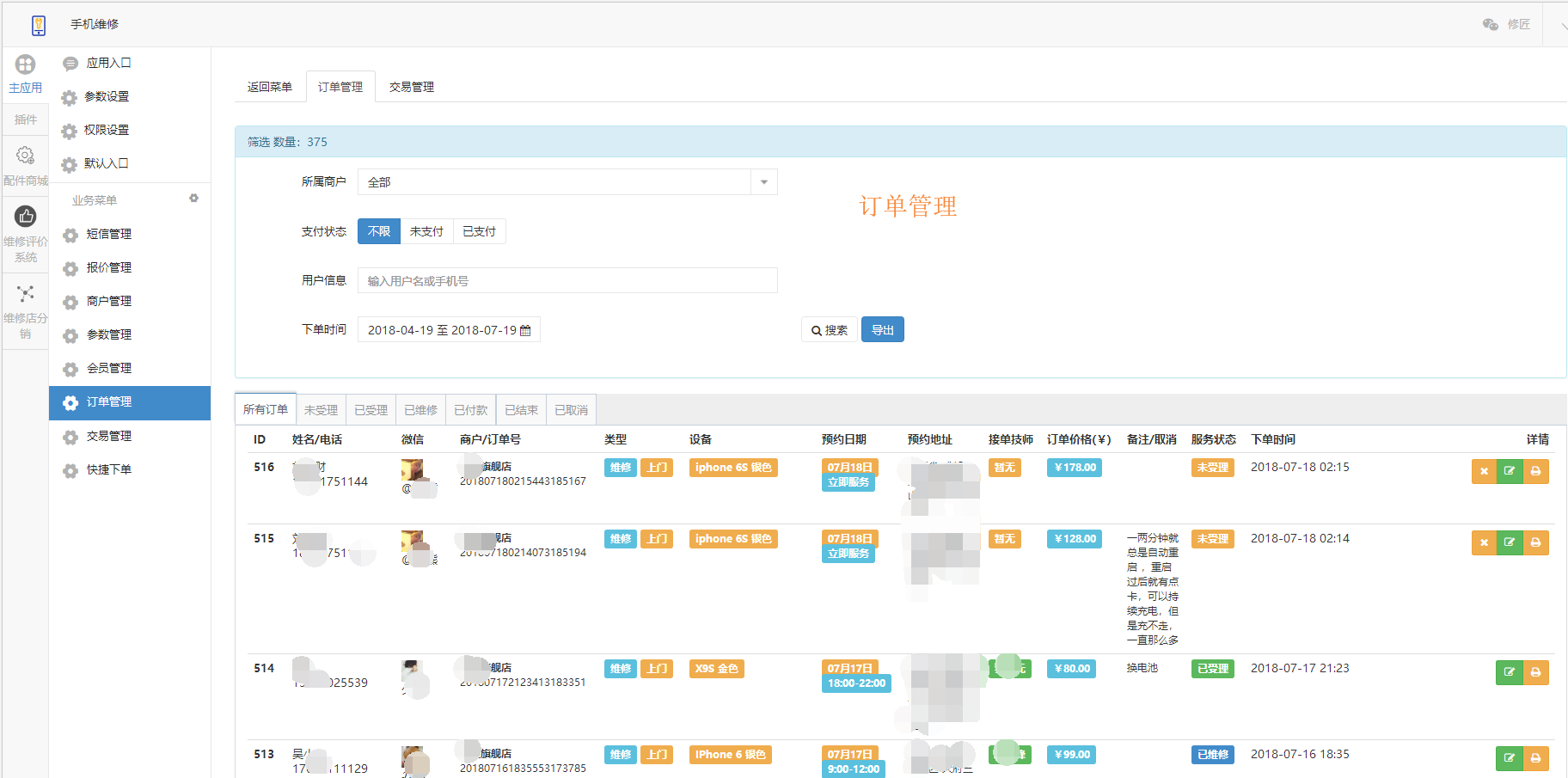This screenshot has width=1568, height=778.
Task: Click the 用户信息 input field
Action: pos(567,280)
